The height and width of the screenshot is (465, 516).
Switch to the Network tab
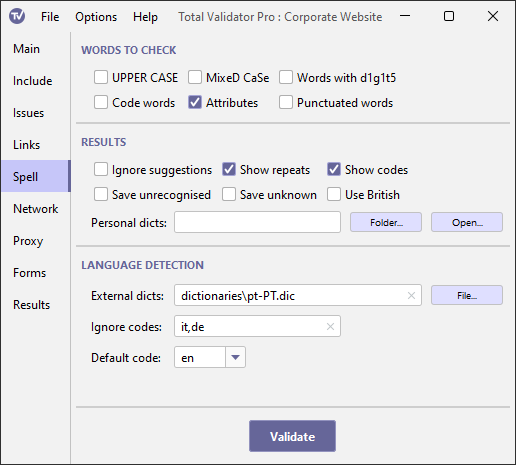pyautogui.click(x=36, y=209)
